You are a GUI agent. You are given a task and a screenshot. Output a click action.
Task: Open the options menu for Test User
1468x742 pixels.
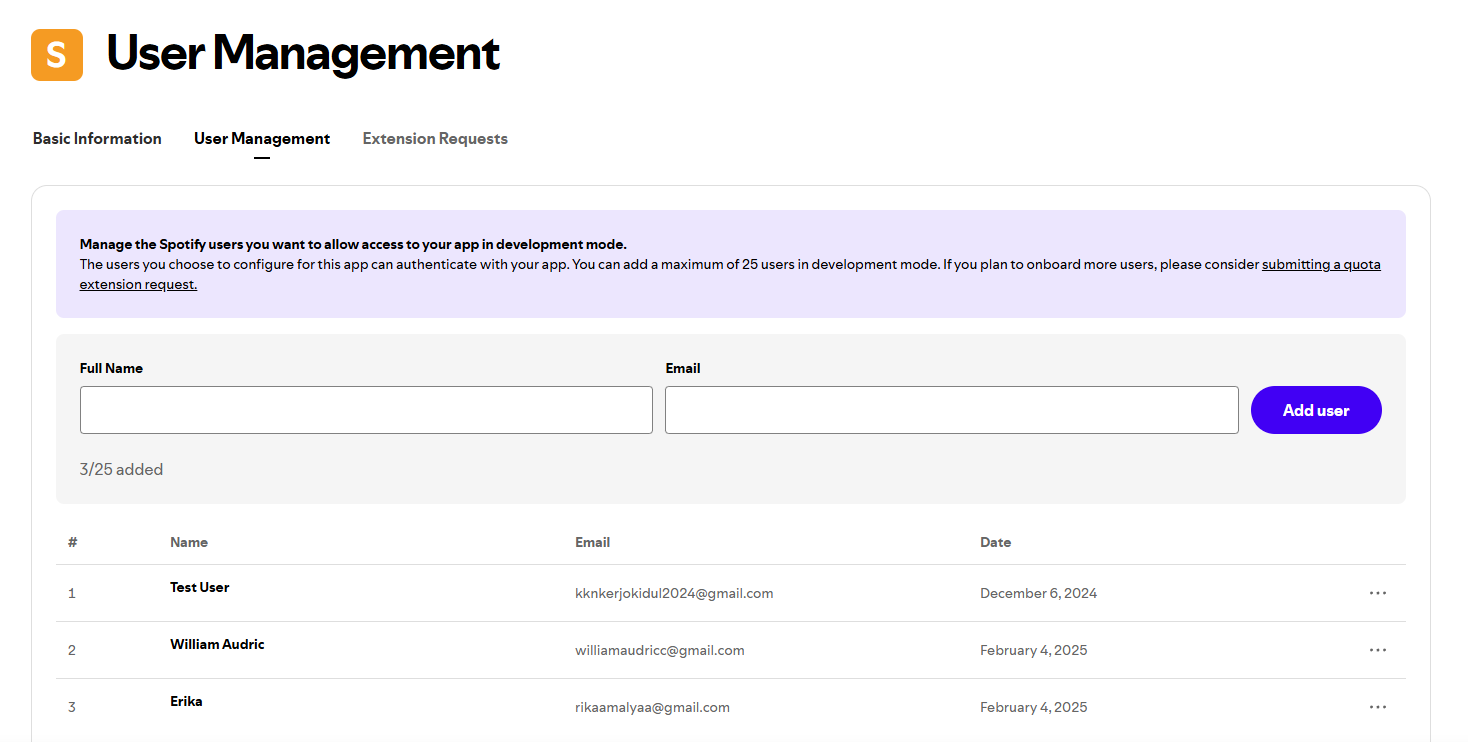(x=1378, y=592)
